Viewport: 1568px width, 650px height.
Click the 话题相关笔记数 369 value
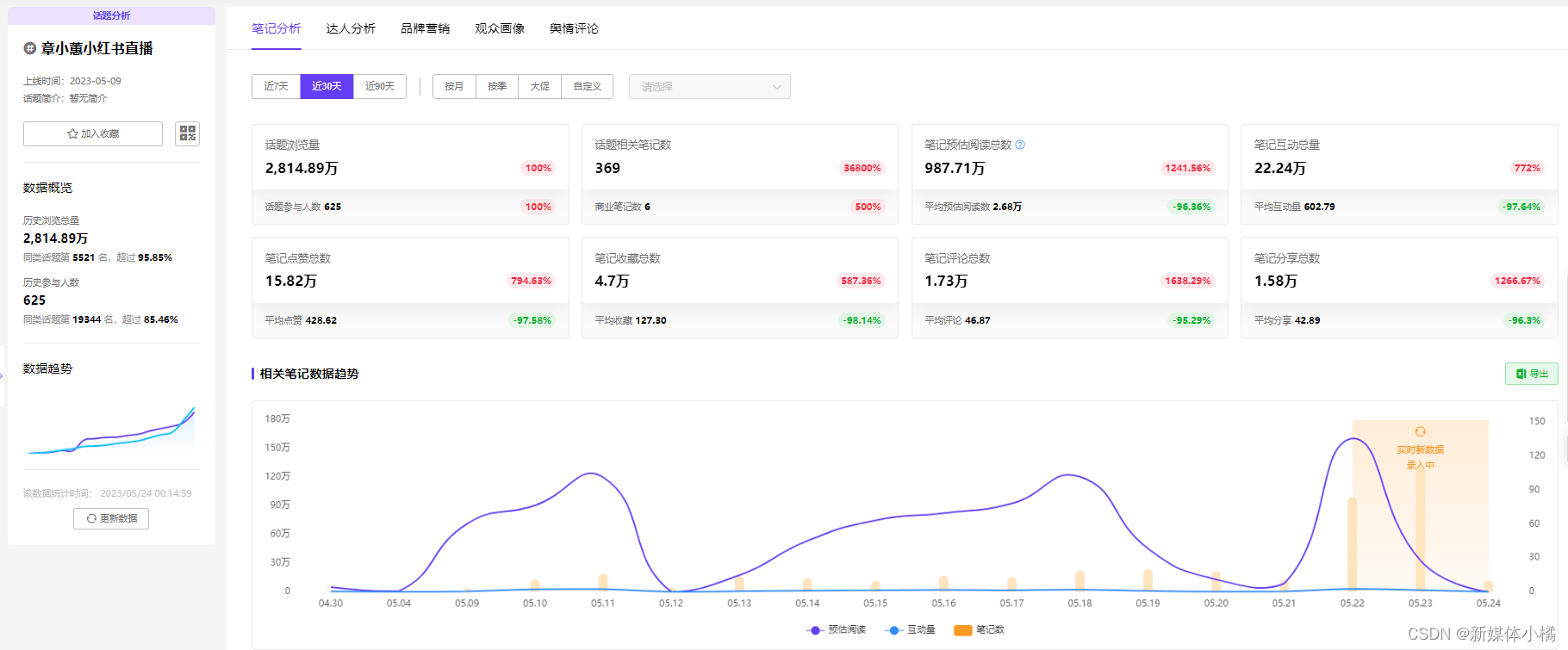coord(607,168)
